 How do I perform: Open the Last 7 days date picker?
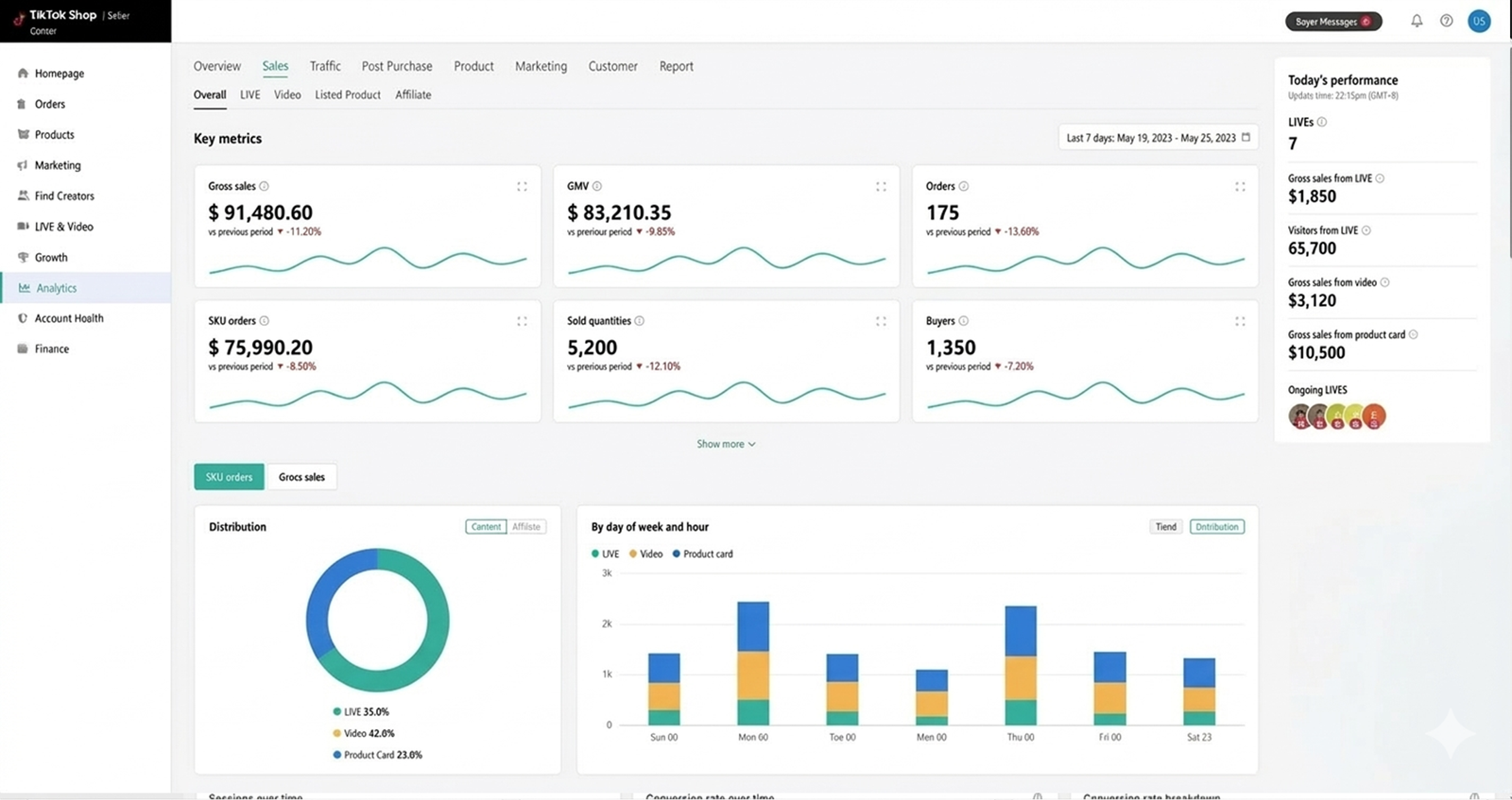1150,138
